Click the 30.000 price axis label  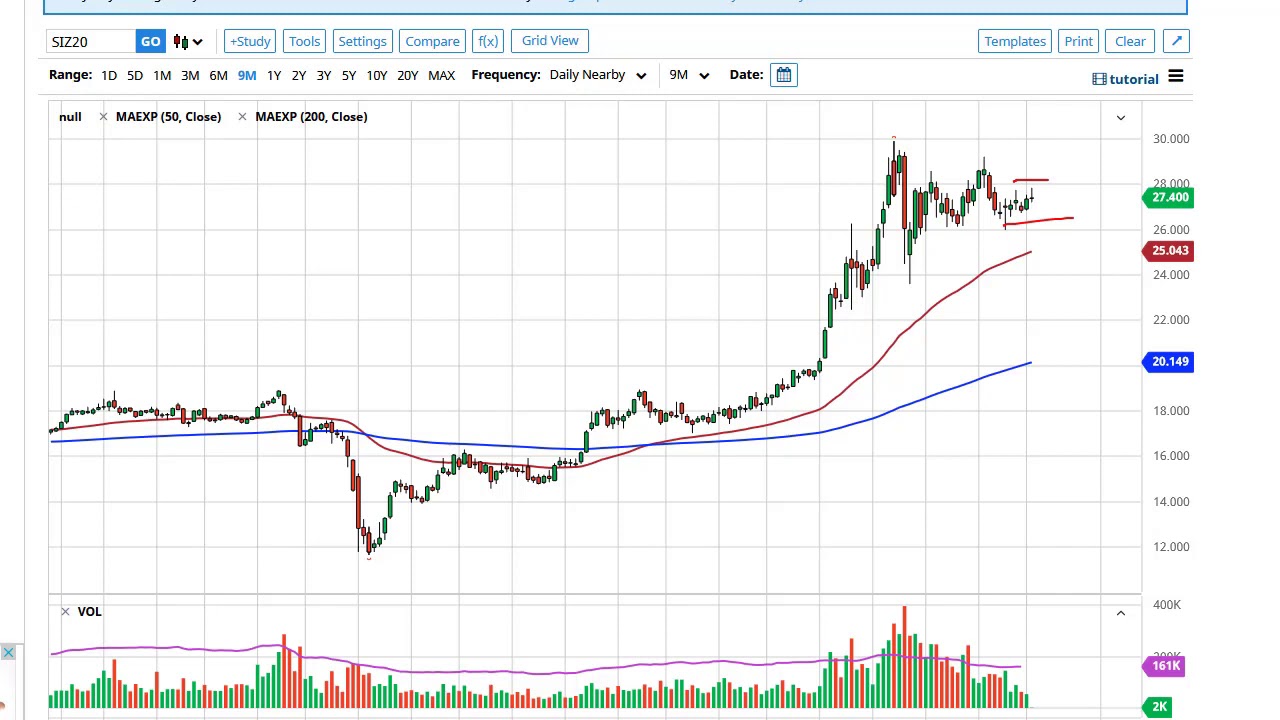tap(1171, 139)
